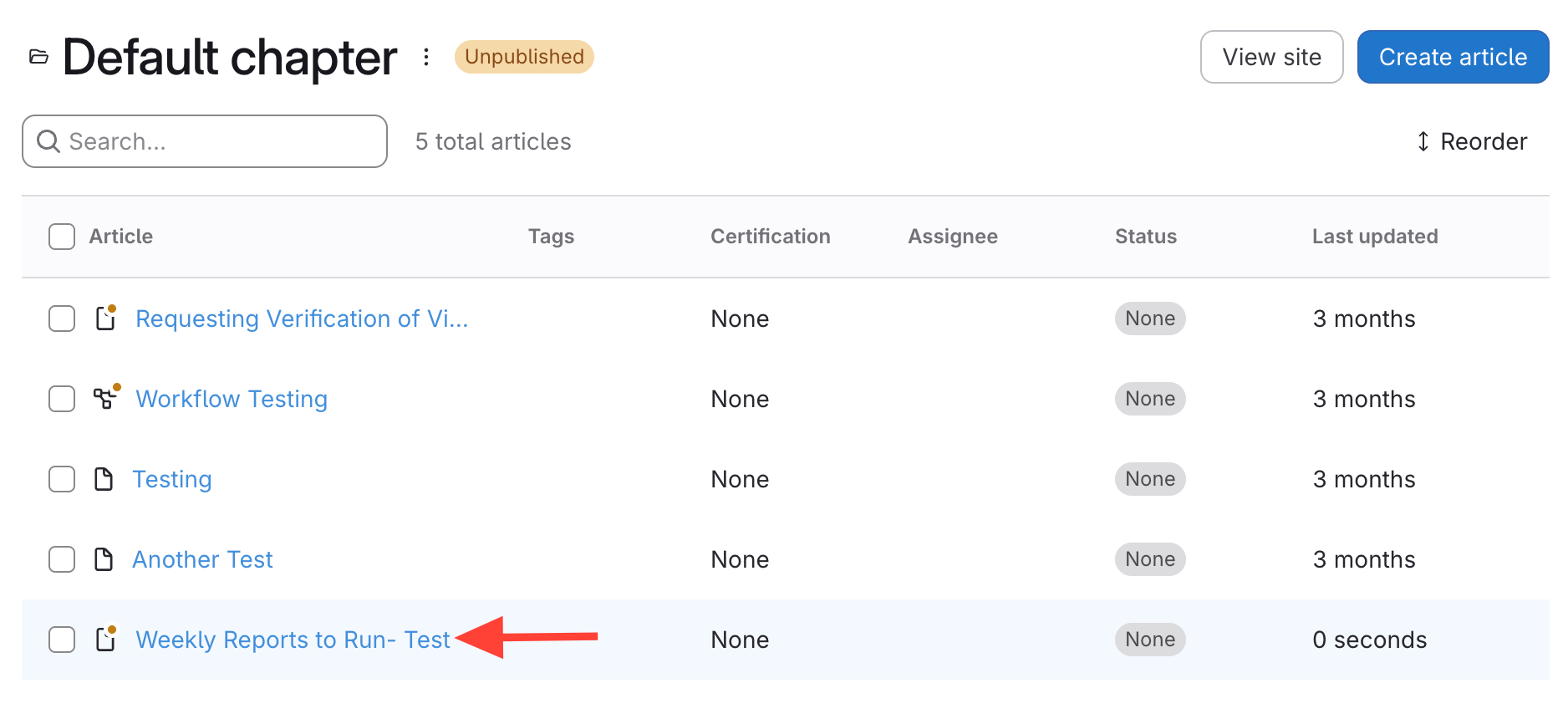The image size is (1568, 724).
Task: Click the Create article button
Action: click(1452, 57)
